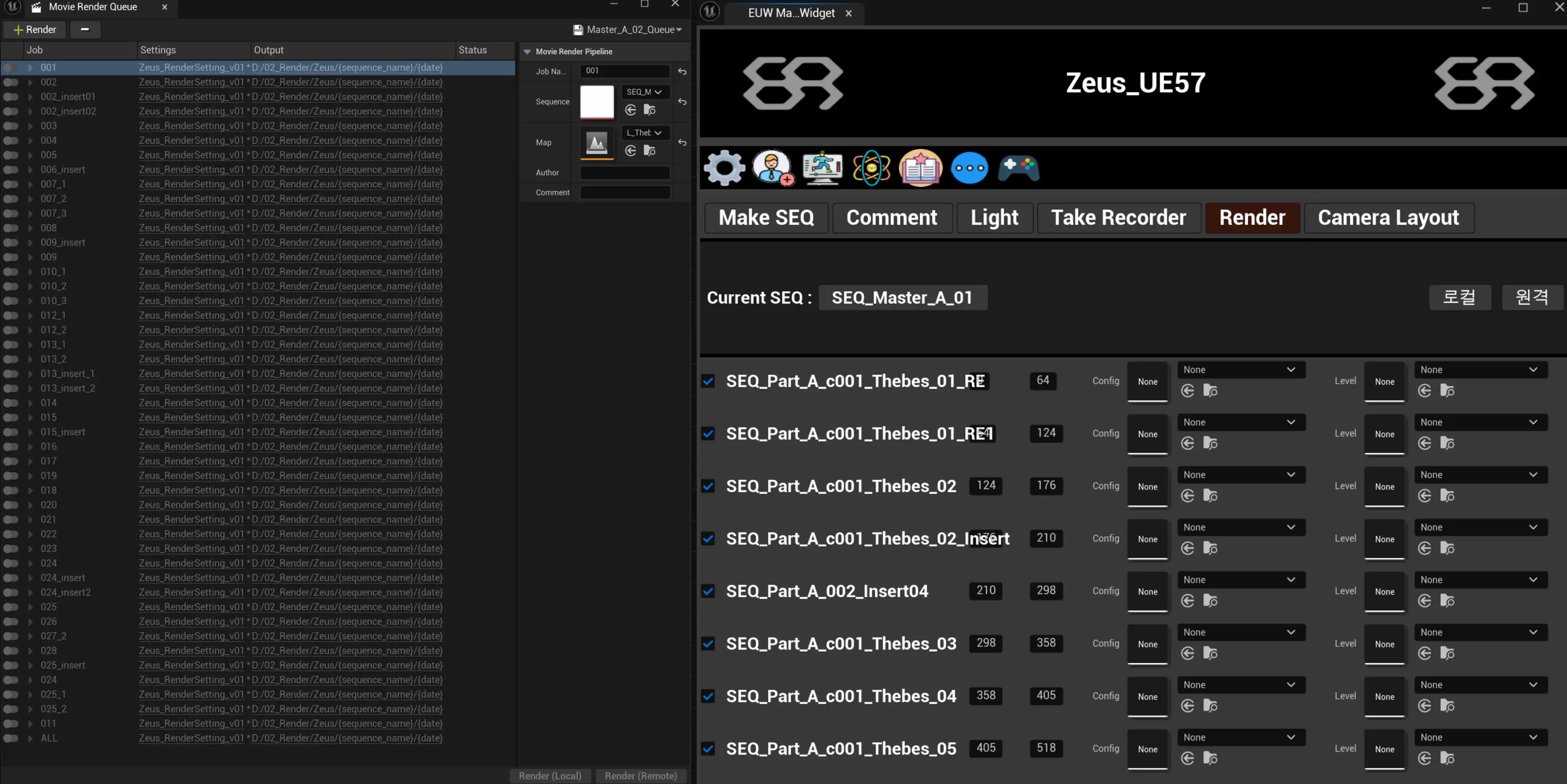1567x784 pixels.
Task: Click the add-user avatar icon
Action: point(773,167)
